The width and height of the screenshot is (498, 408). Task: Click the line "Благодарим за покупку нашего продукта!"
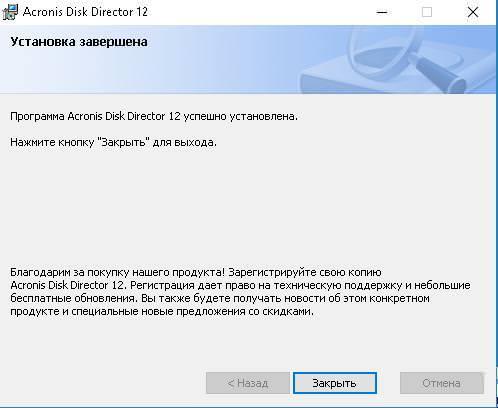pos(118,272)
